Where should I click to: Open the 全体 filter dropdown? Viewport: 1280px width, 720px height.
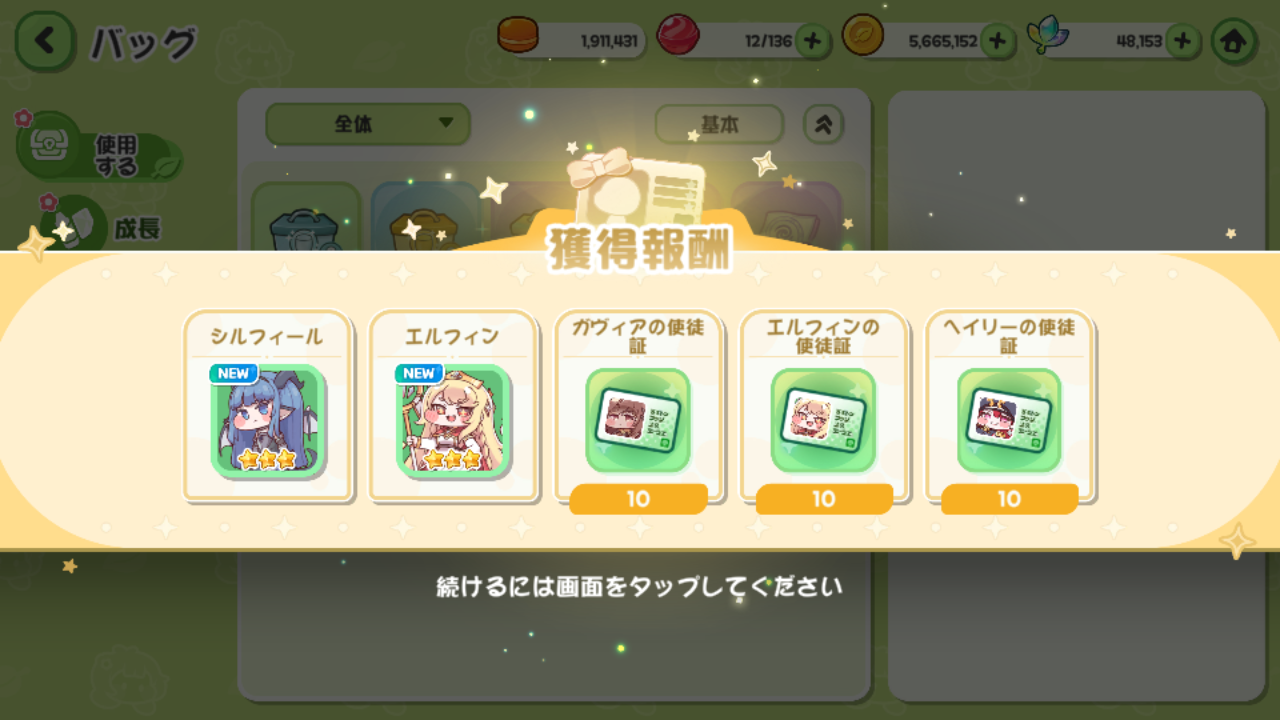pos(368,124)
